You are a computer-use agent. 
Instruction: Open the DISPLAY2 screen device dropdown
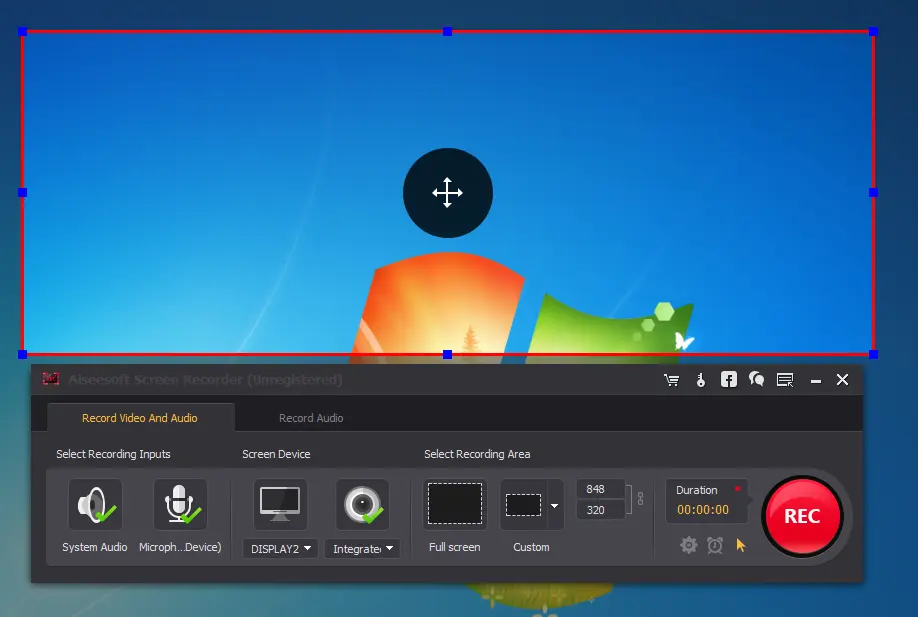pyautogui.click(x=279, y=547)
